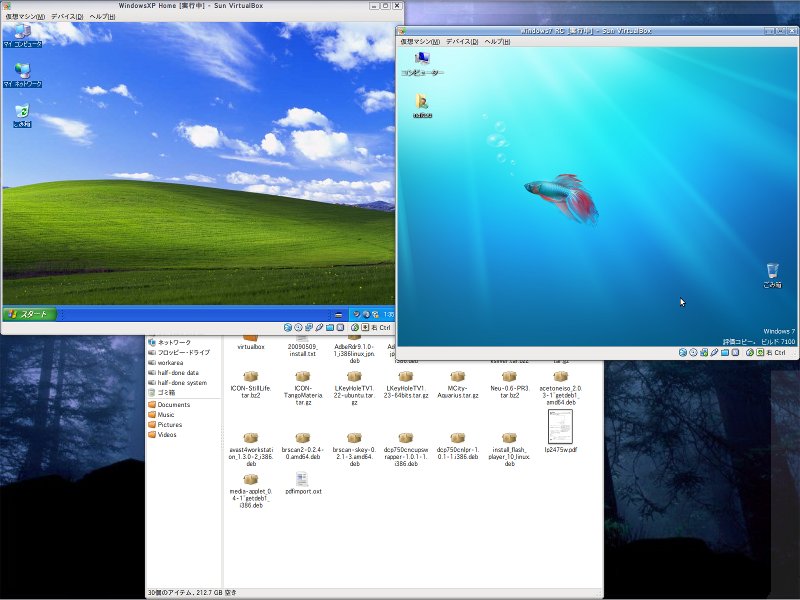The image size is (800, 600).
Task: Select Neu-0.6-PR3.tar.bz2 archive
Action: [509, 384]
